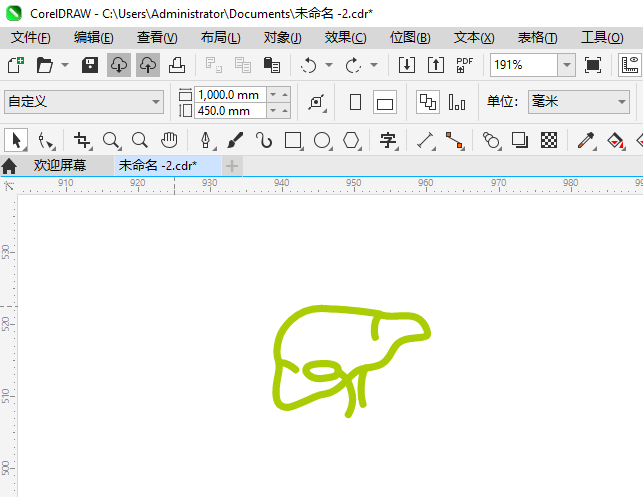Toggle current page layout icon

[x=457, y=102]
